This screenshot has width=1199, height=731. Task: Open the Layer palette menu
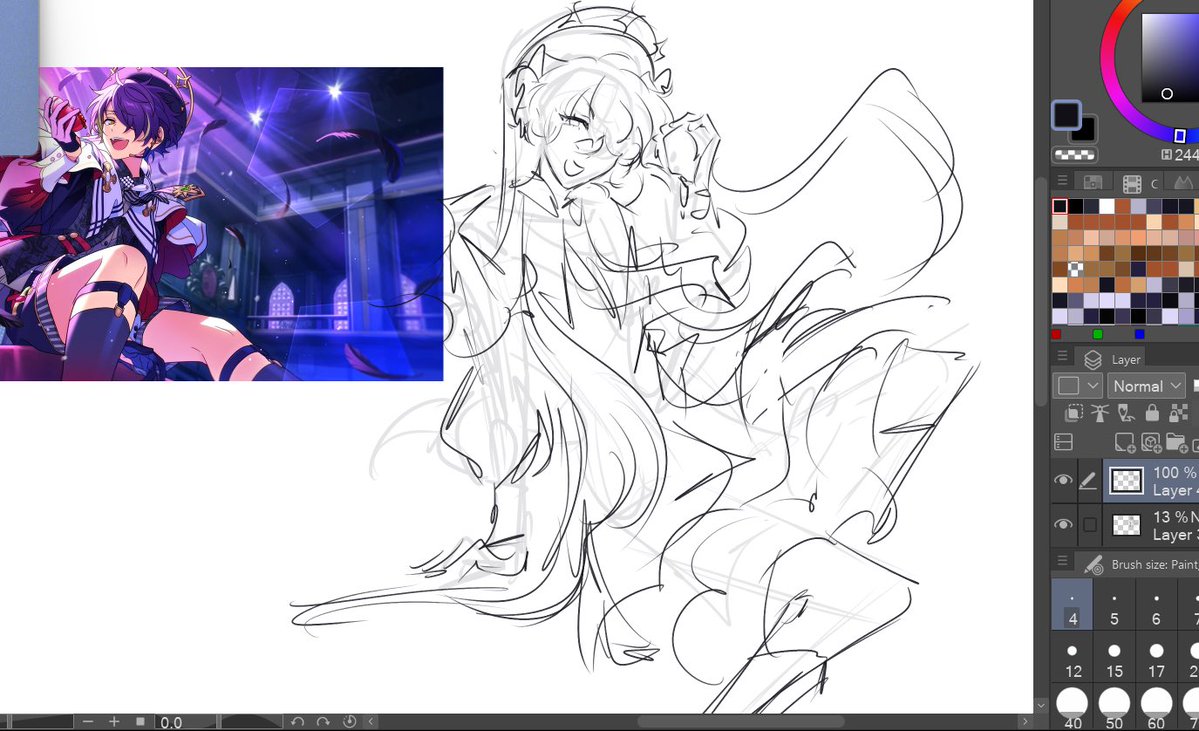1062,358
